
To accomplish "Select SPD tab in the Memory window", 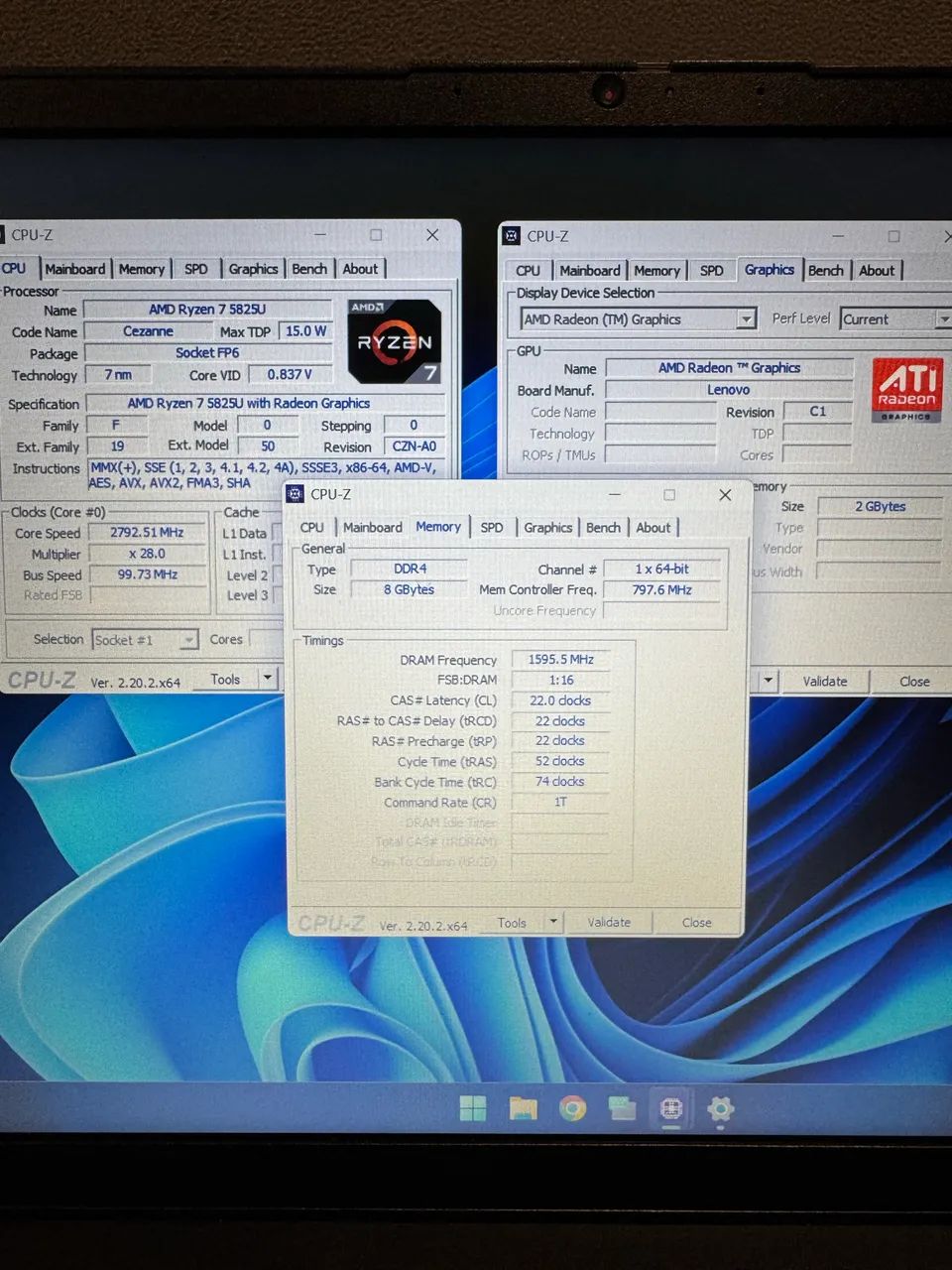I will point(492,528).
